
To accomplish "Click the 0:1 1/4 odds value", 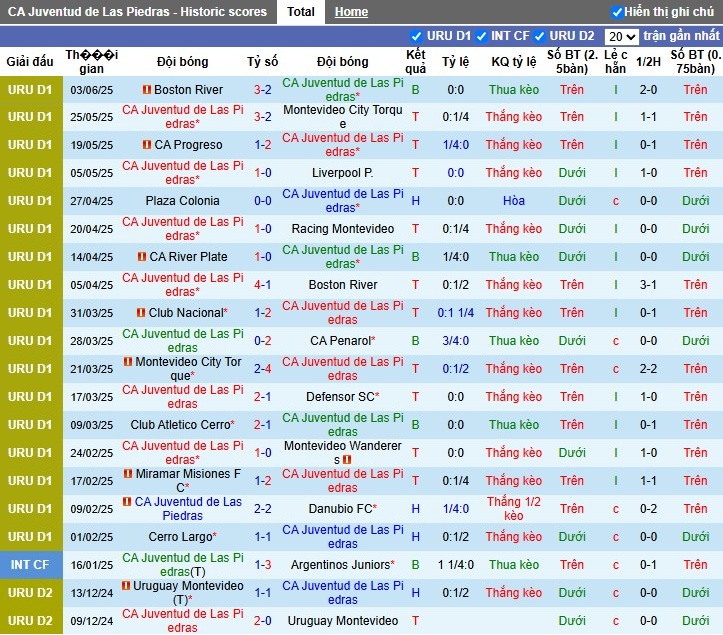I will pos(456,313).
